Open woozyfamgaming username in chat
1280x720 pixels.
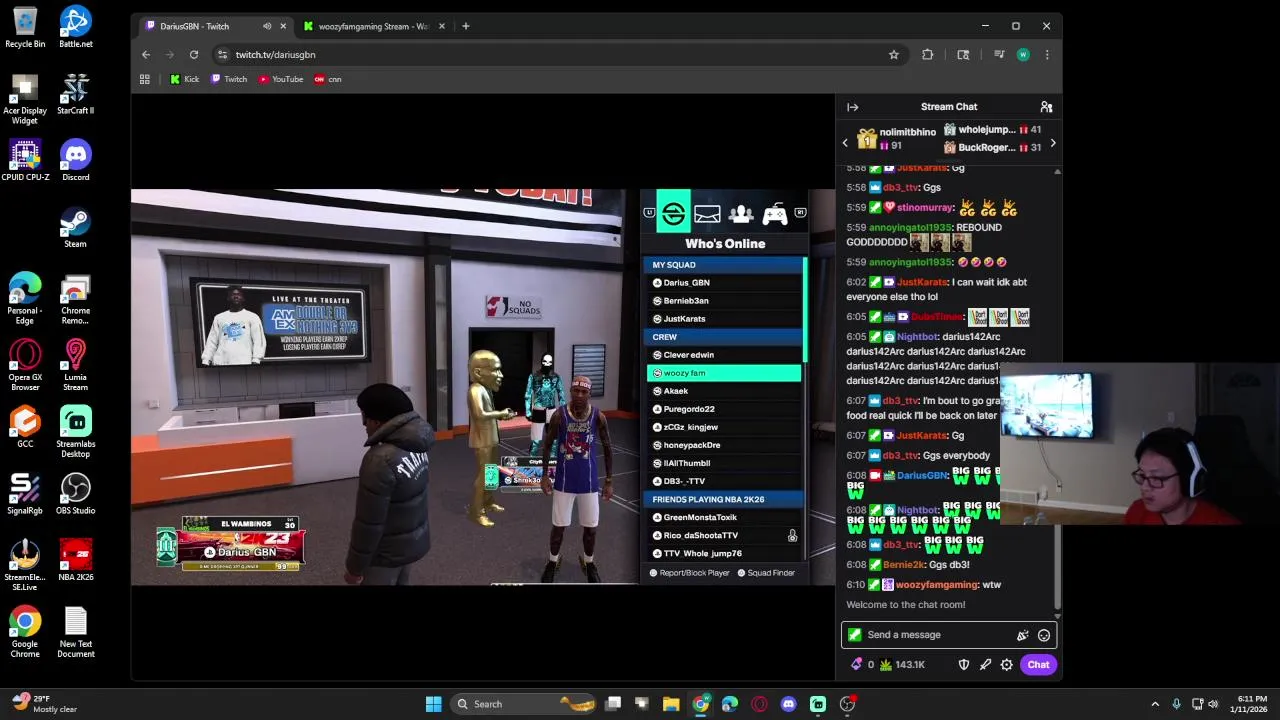(x=937, y=585)
